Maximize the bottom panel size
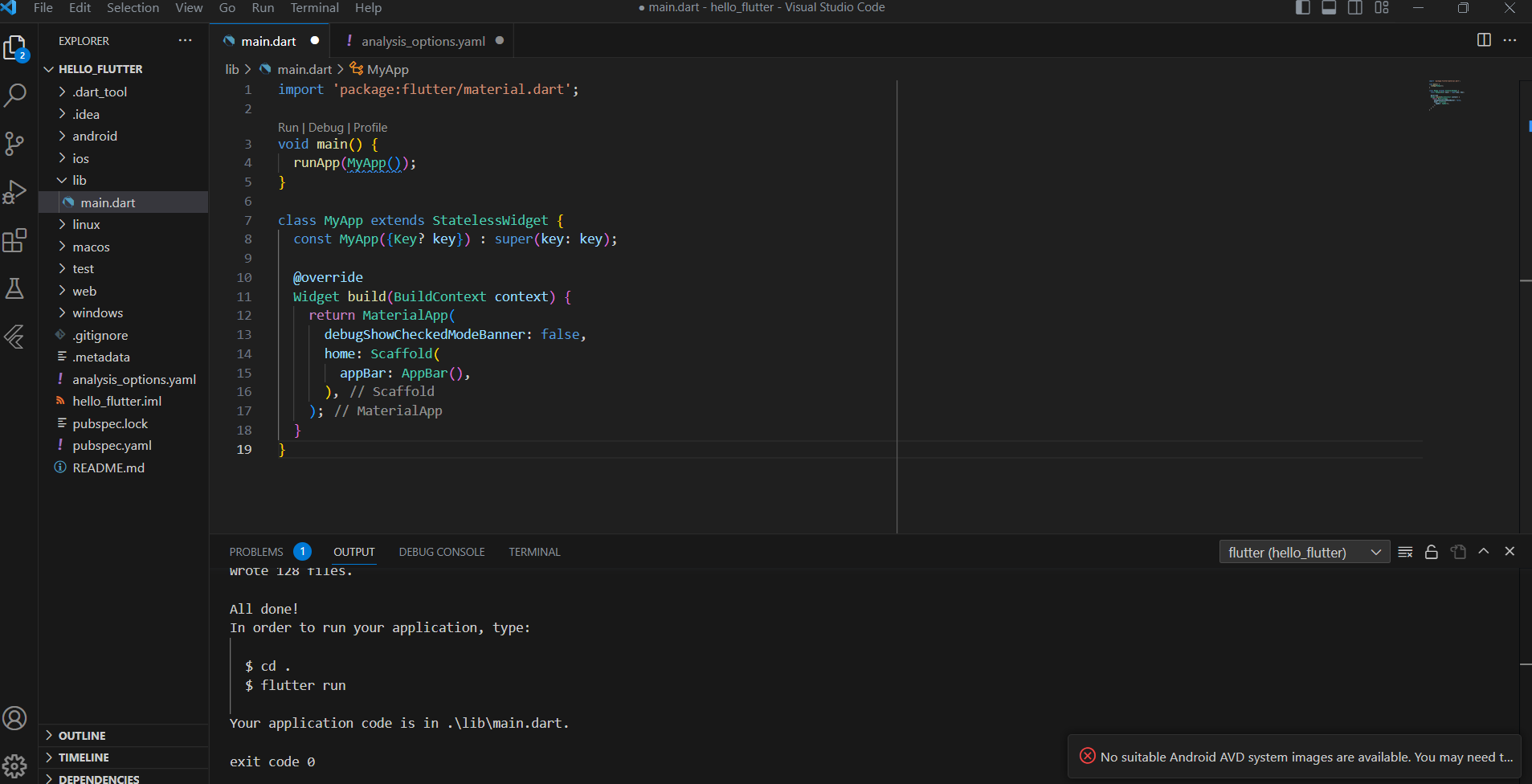The width and height of the screenshot is (1532, 784). (1484, 551)
